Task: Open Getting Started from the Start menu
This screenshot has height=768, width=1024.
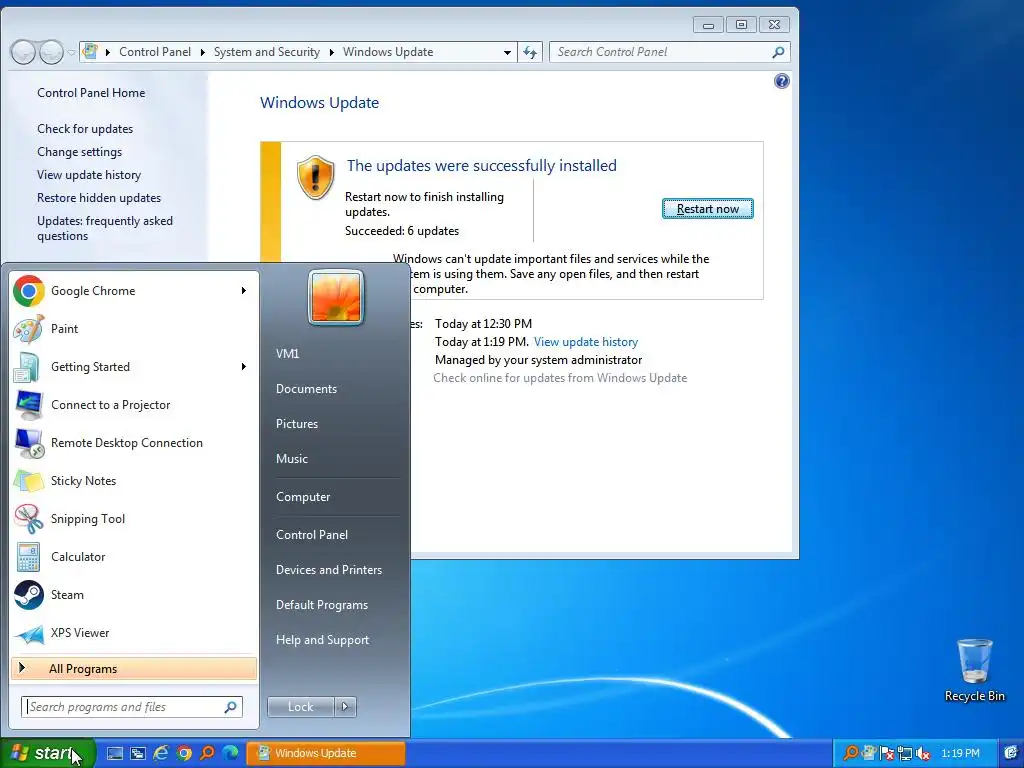Action: pos(134,366)
